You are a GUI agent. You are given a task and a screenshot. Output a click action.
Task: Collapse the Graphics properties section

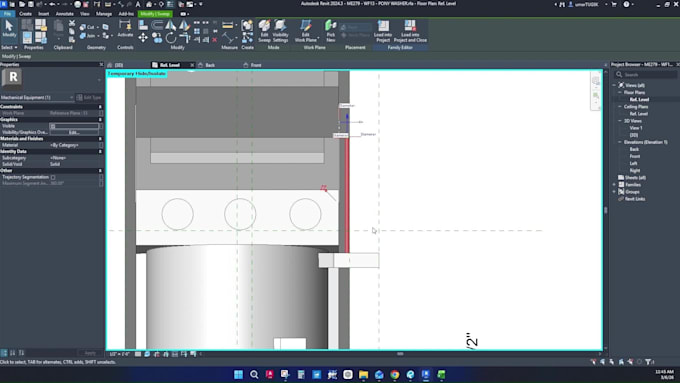(100, 119)
